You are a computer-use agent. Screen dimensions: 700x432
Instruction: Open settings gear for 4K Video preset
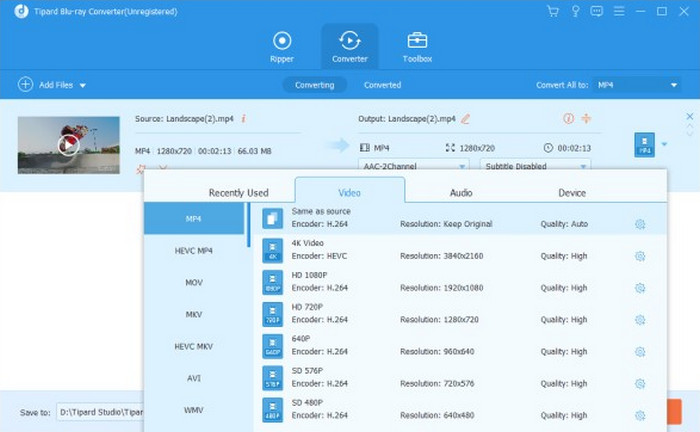[640, 255]
